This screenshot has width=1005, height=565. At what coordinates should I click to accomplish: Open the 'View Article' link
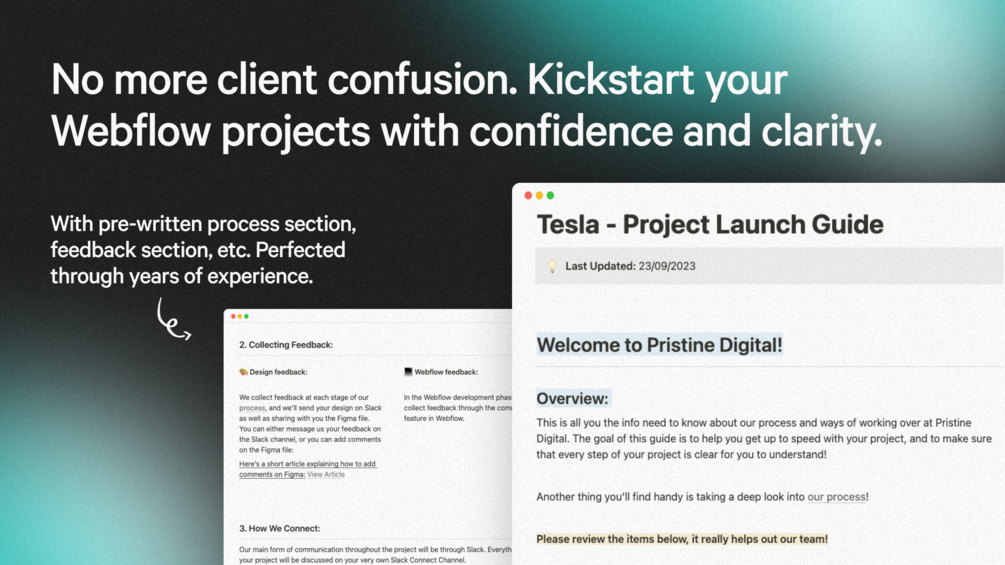coord(326,475)
